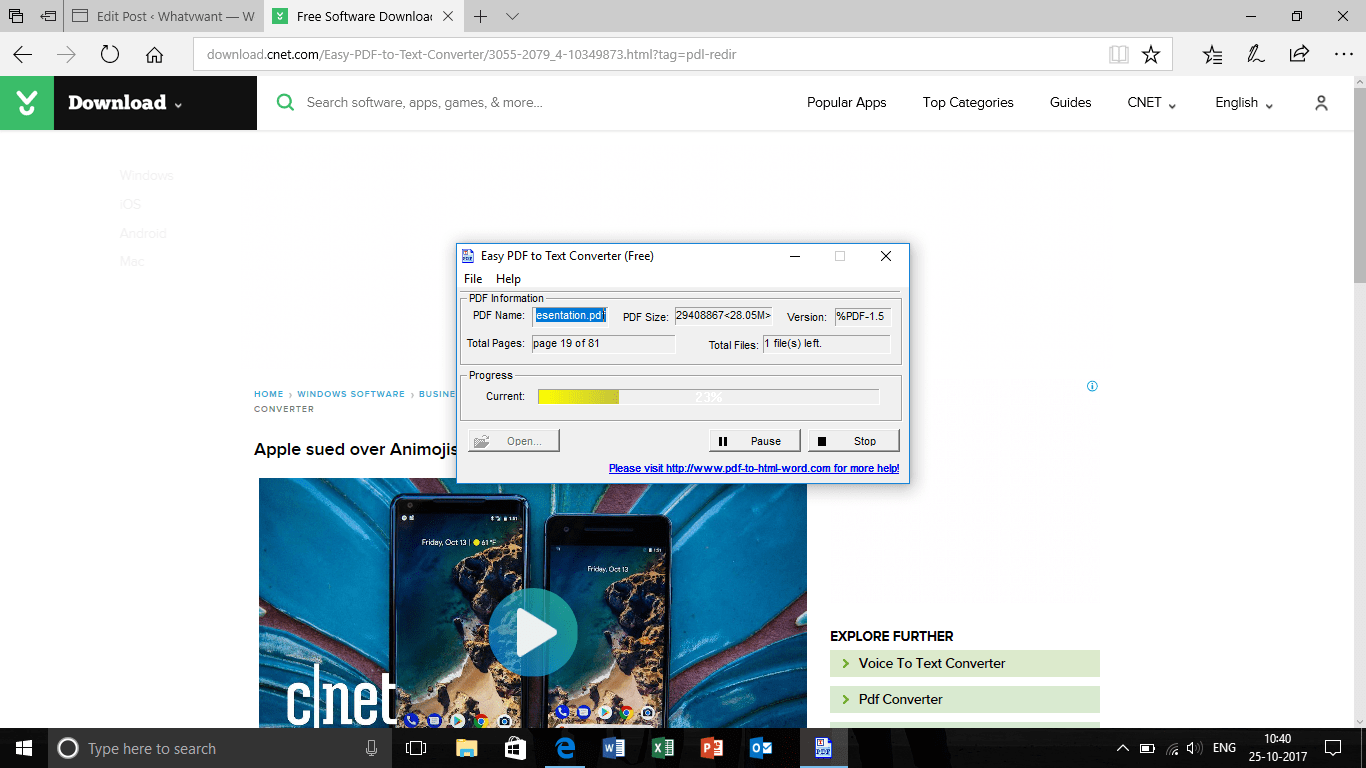Click the search magnifier on CNET
This screenshot has height=768, width=1366.
(285, 103)
